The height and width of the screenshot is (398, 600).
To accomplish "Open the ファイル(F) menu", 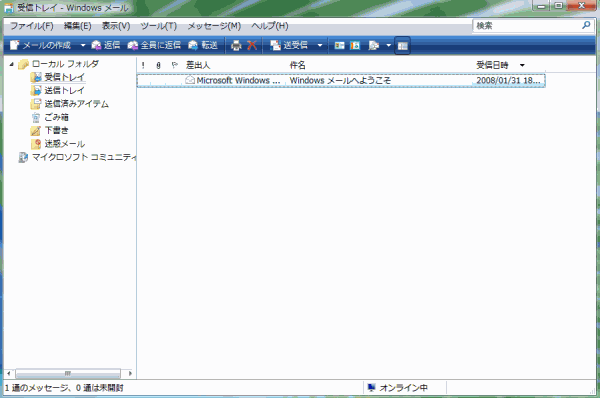I will click(x=31, y=26).
